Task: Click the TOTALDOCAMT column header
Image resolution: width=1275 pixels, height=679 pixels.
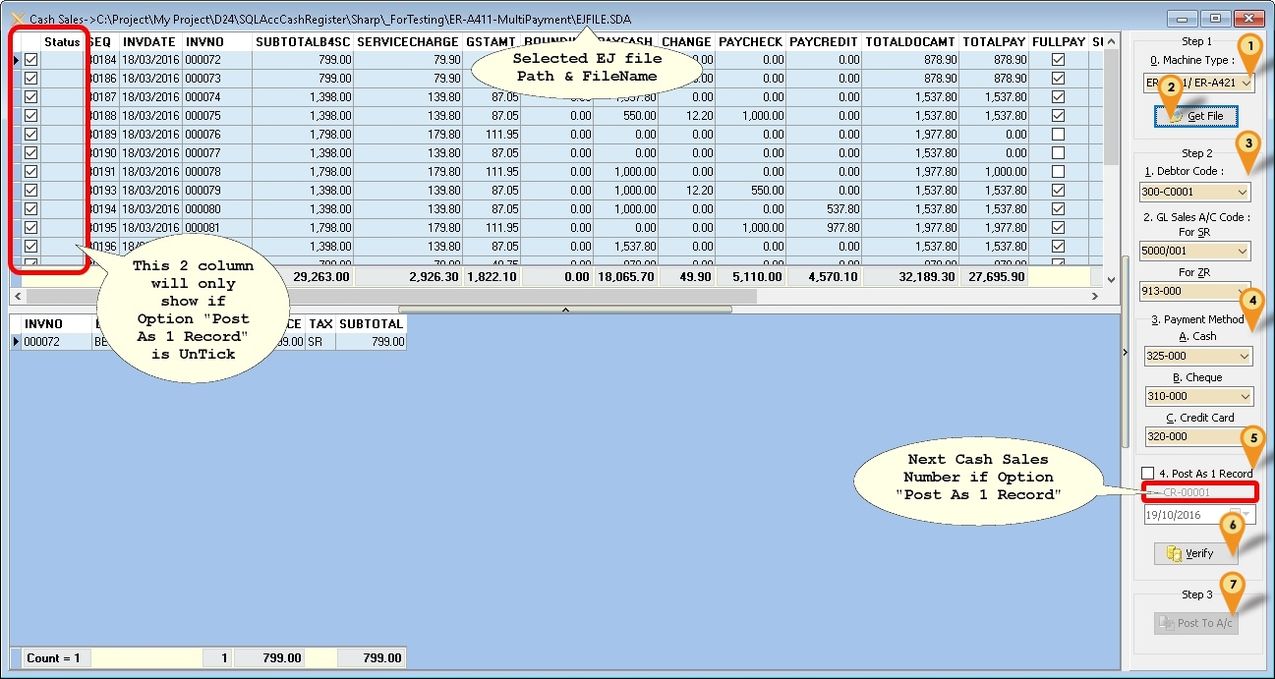Action: (x=908, y=42)
